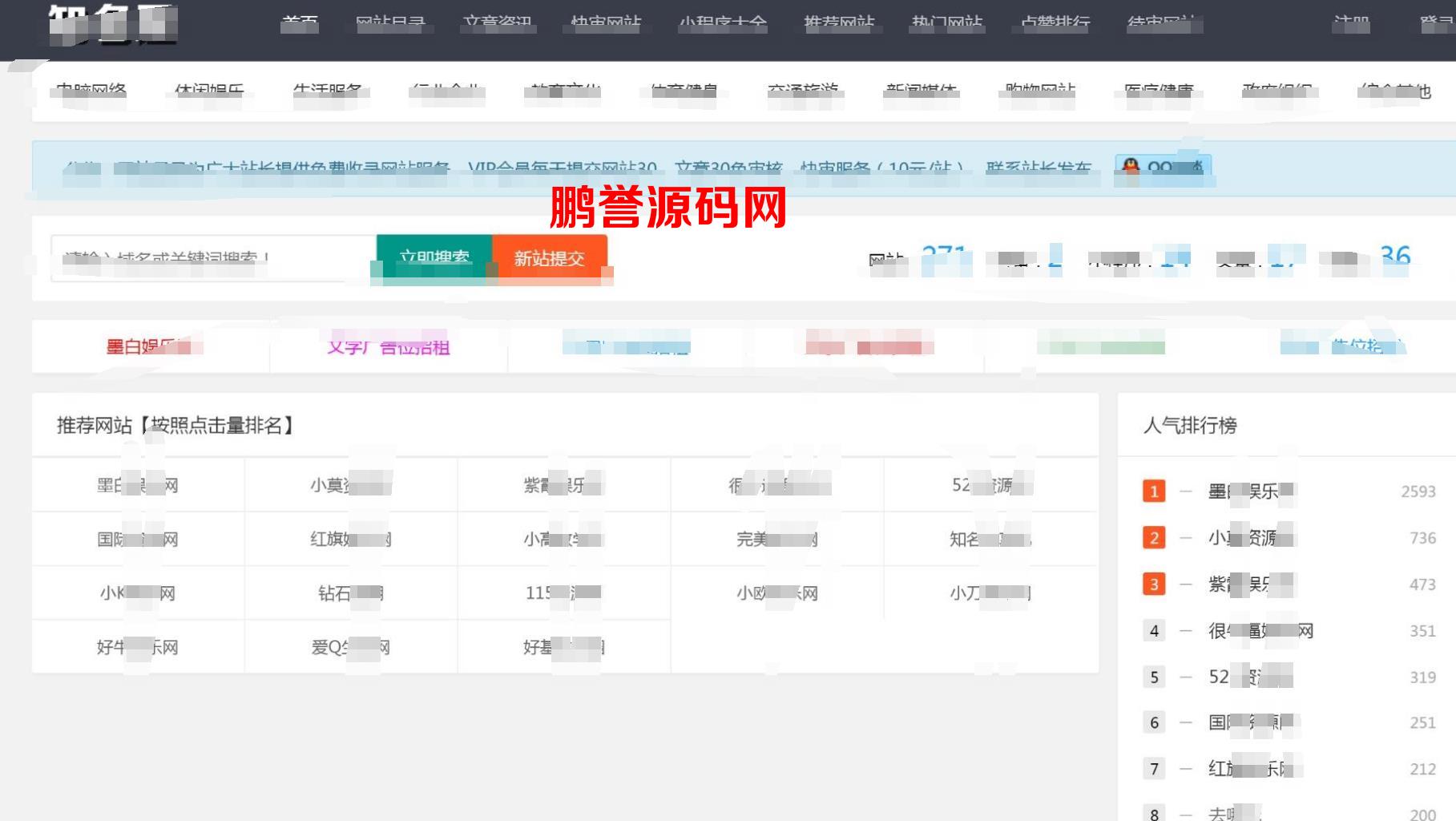
Task: Open the 好牛 recommended site cell
Action: click(138, 647)
